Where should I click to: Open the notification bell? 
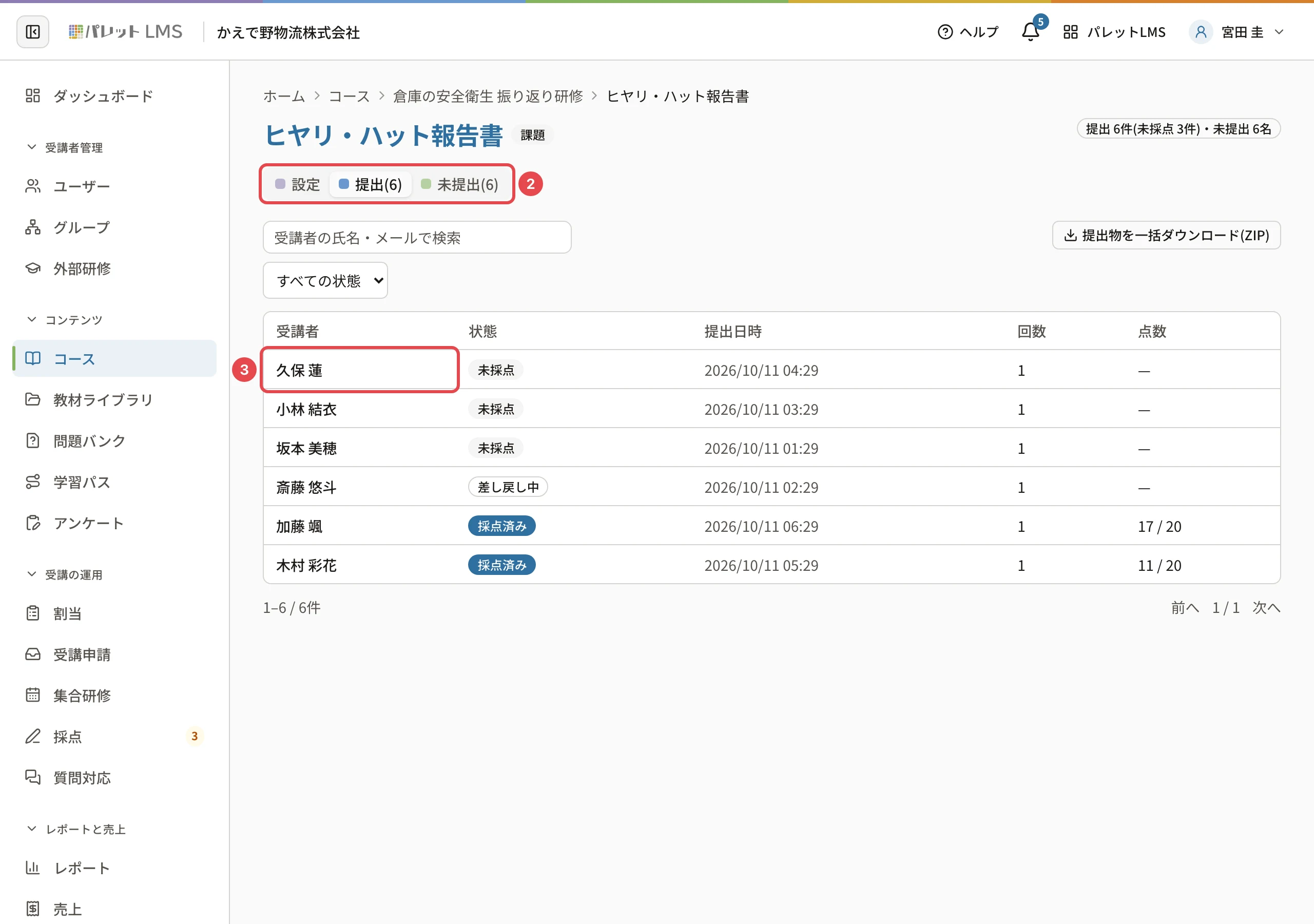pyautogui.click(x=1031, y=32)
